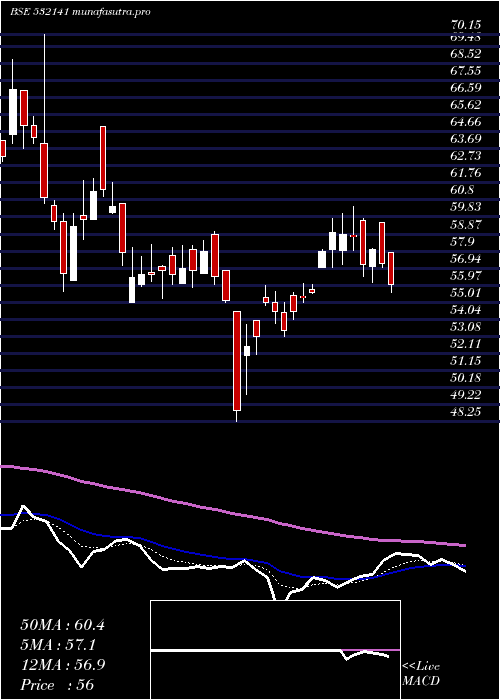Click the 12MA : 56.9 readout

click(62, 665)
